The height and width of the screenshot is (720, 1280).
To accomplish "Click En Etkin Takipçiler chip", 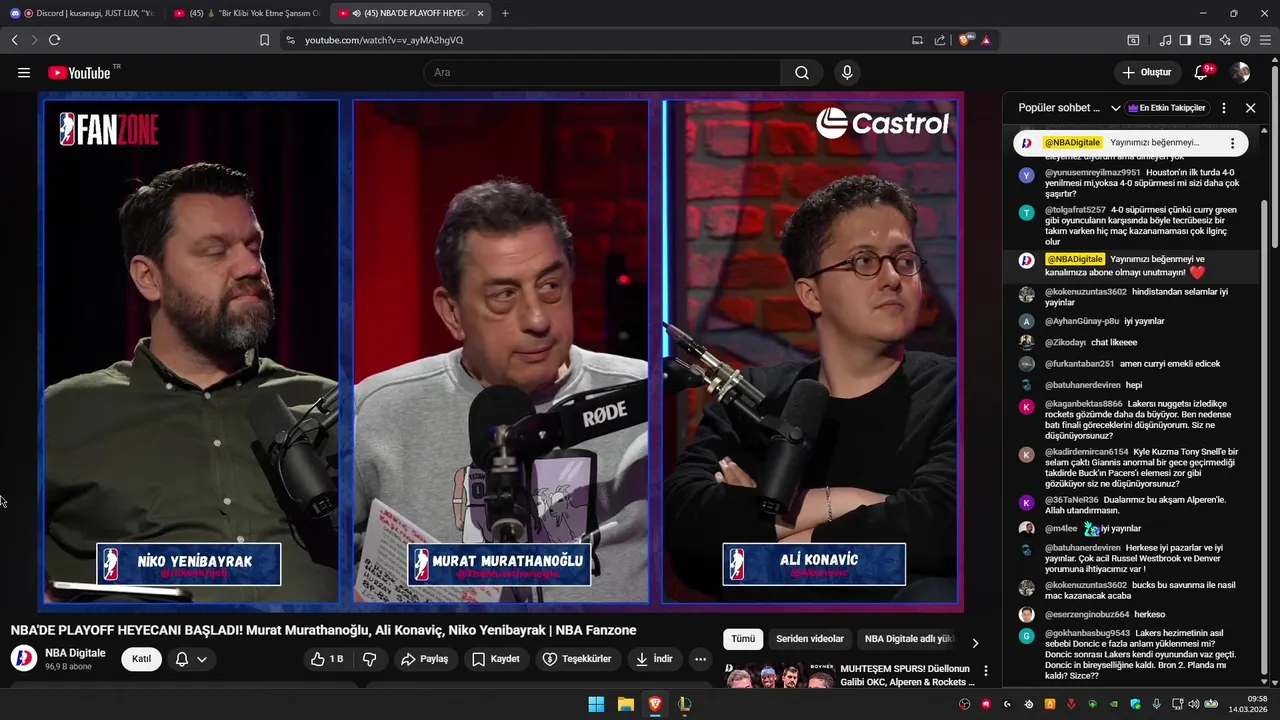I will (1166, 108).
